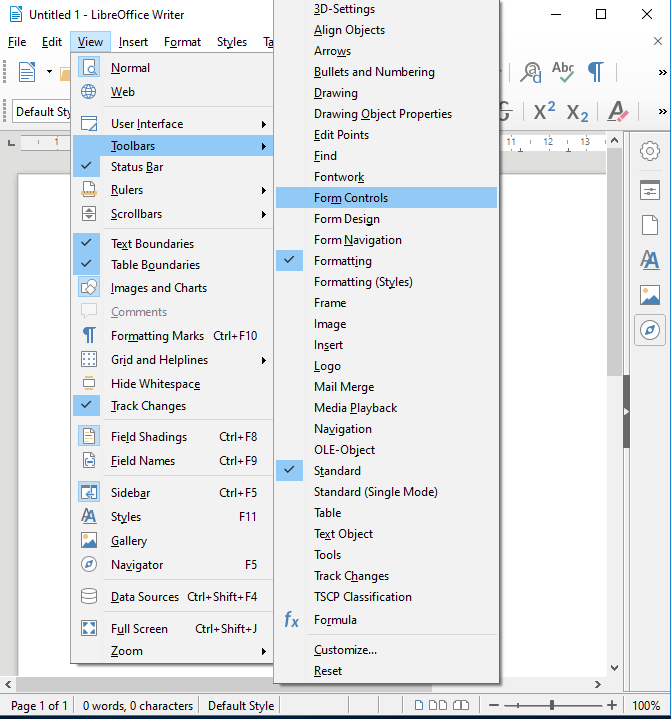Expand the User Interface submenu
Screen dimensions: 671x719
147,124
